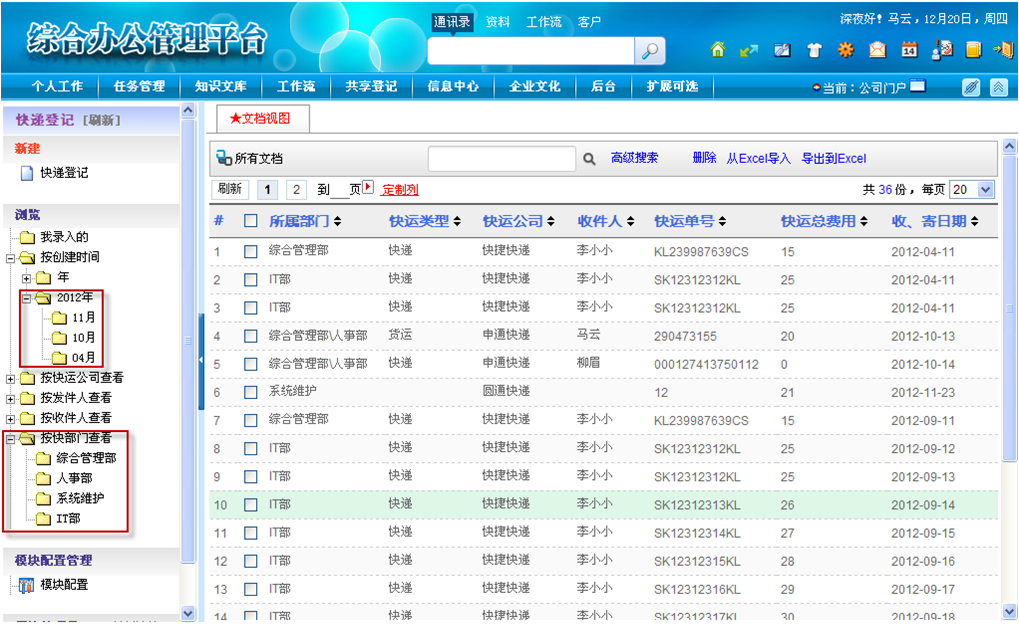Viewport: 1019px width, 627px height.
Task: Open the window tools icon with wrench
Action: coord(782,50)
